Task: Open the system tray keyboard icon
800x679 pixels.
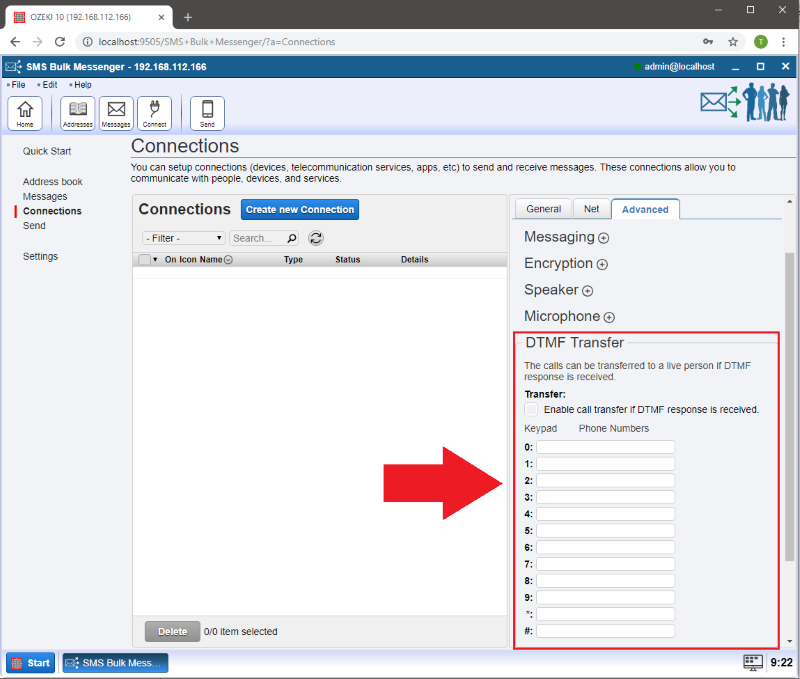Action: coord(753,662)
